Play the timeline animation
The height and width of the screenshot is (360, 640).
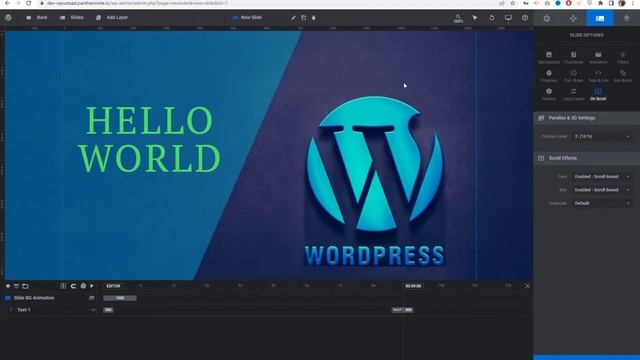(92, 286)
